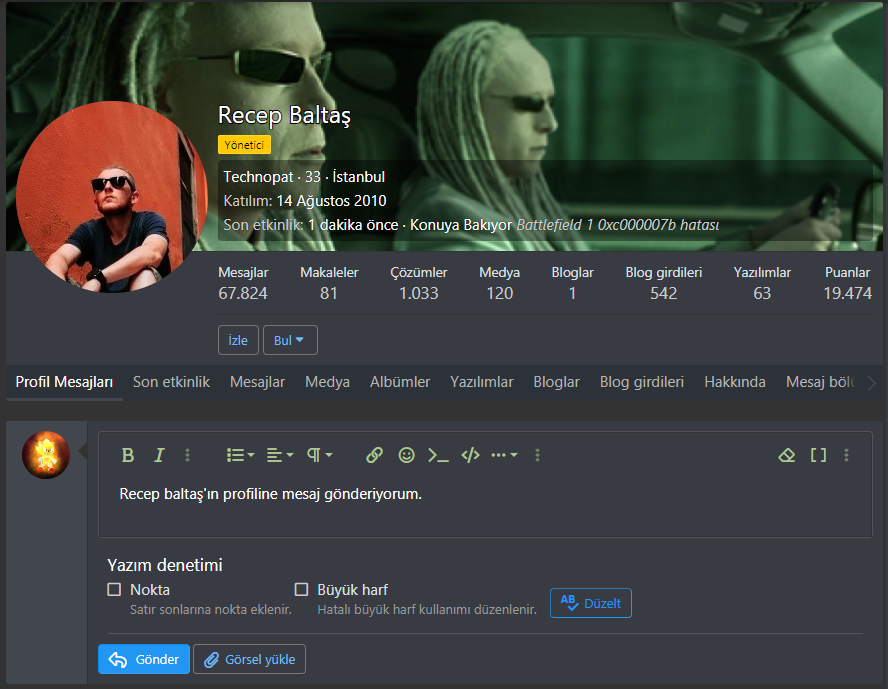The image size is (888, 689).
Task: Click the join date 14 Ağustos 2010
Action: coord(331,201)
